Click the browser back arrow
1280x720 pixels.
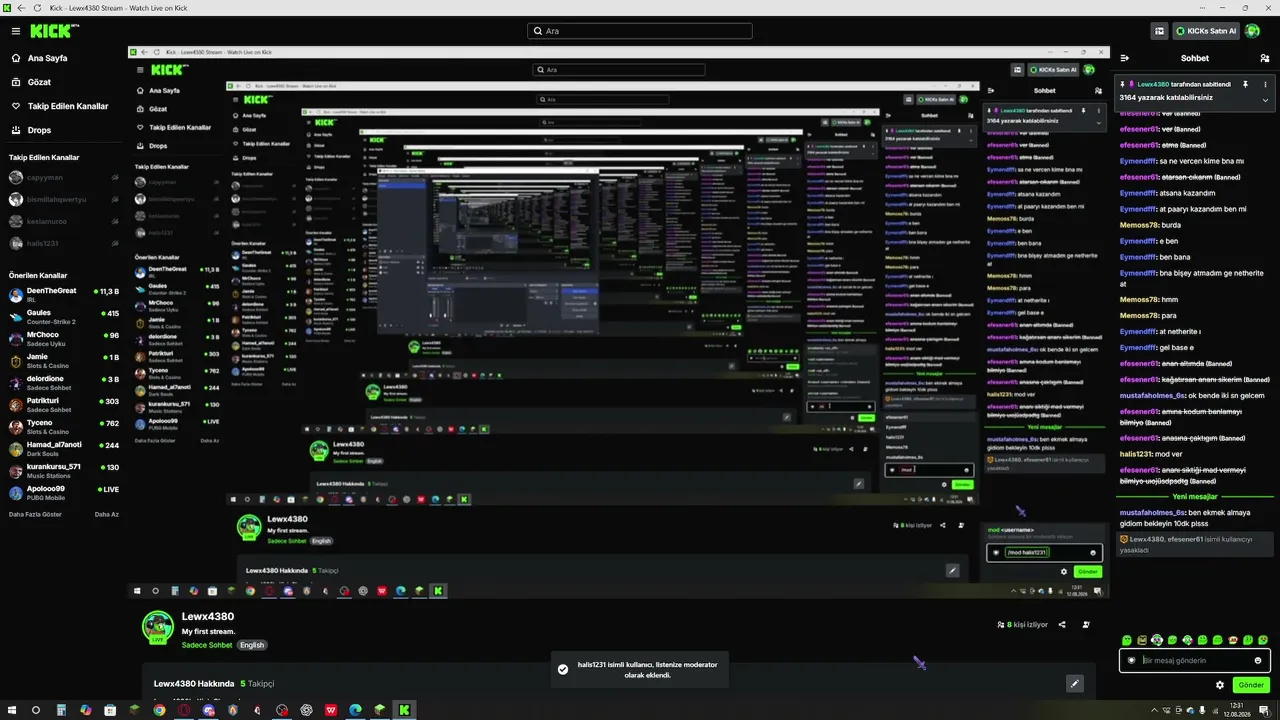click(22, 8)
